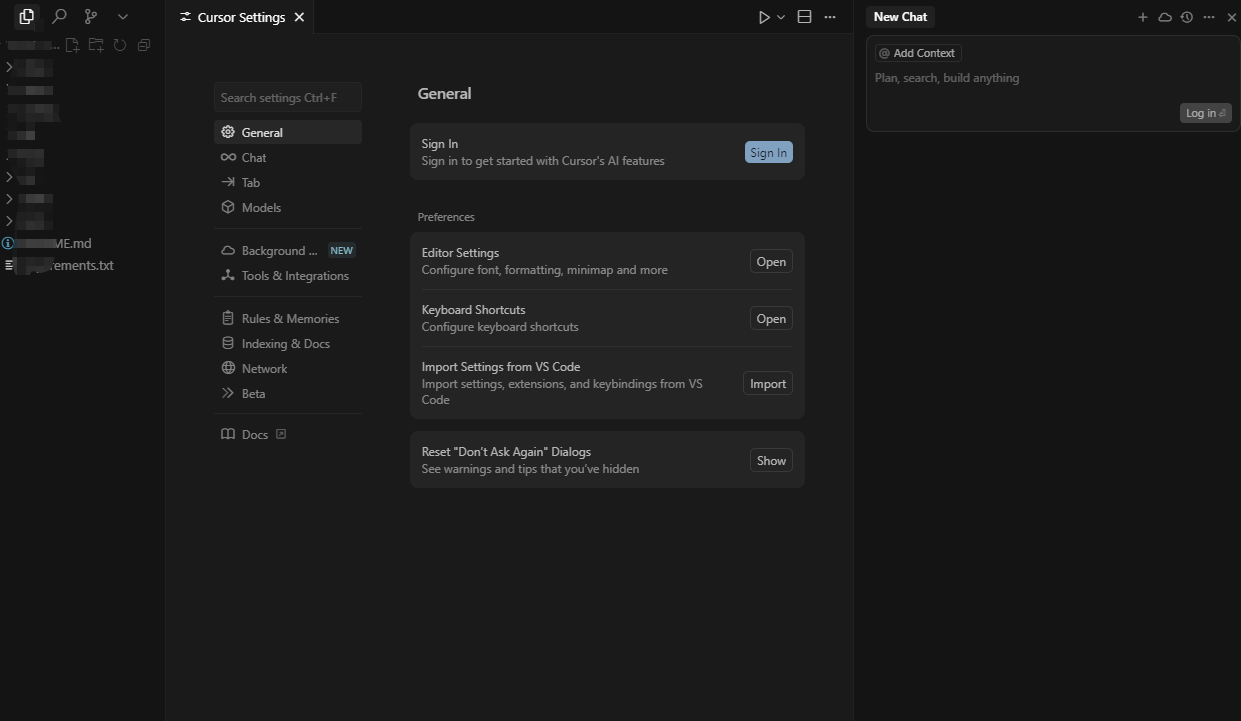Open the Explorer files view icon

(27, 16)
